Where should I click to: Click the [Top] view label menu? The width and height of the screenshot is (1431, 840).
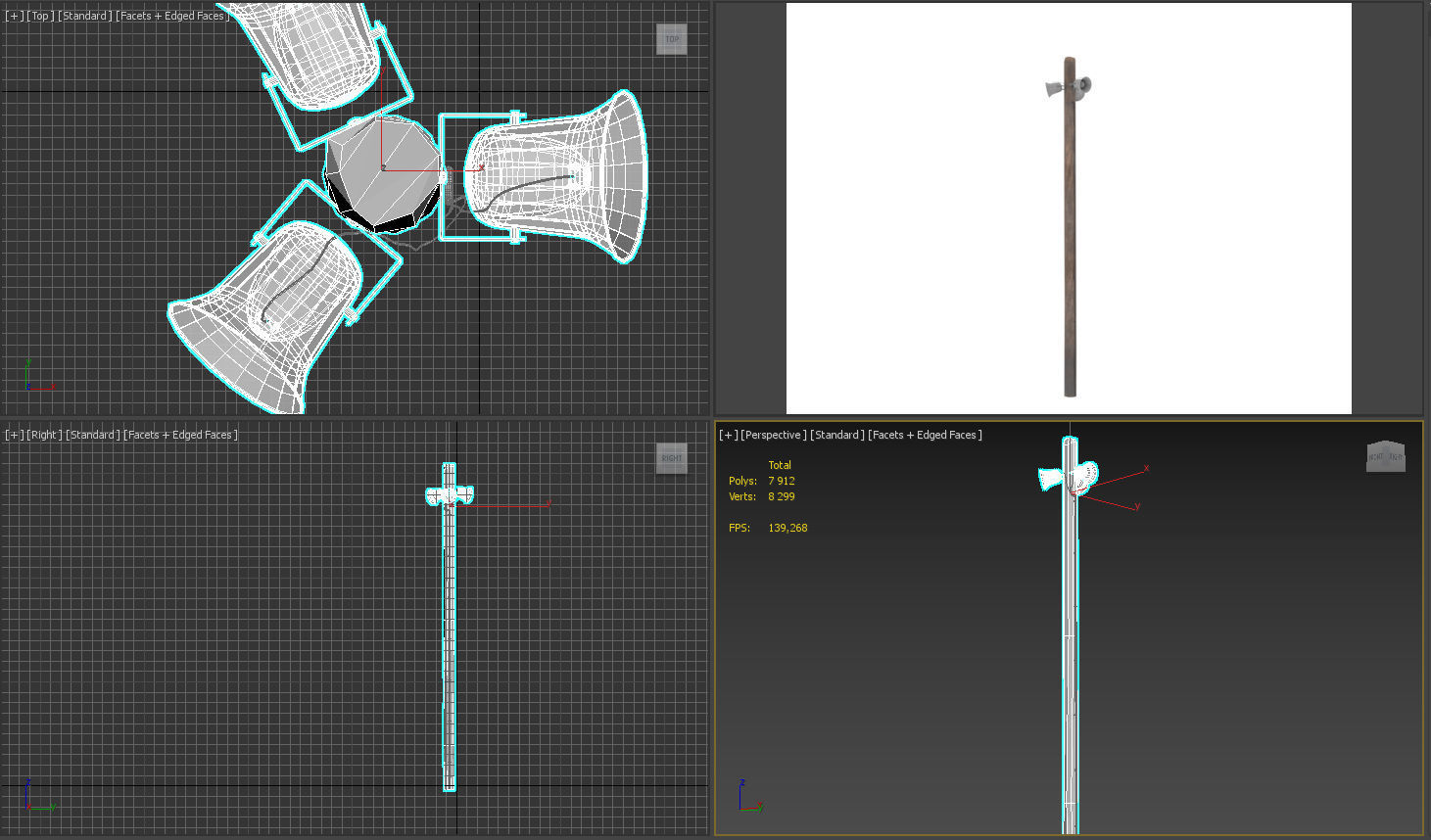coord(40,16)
